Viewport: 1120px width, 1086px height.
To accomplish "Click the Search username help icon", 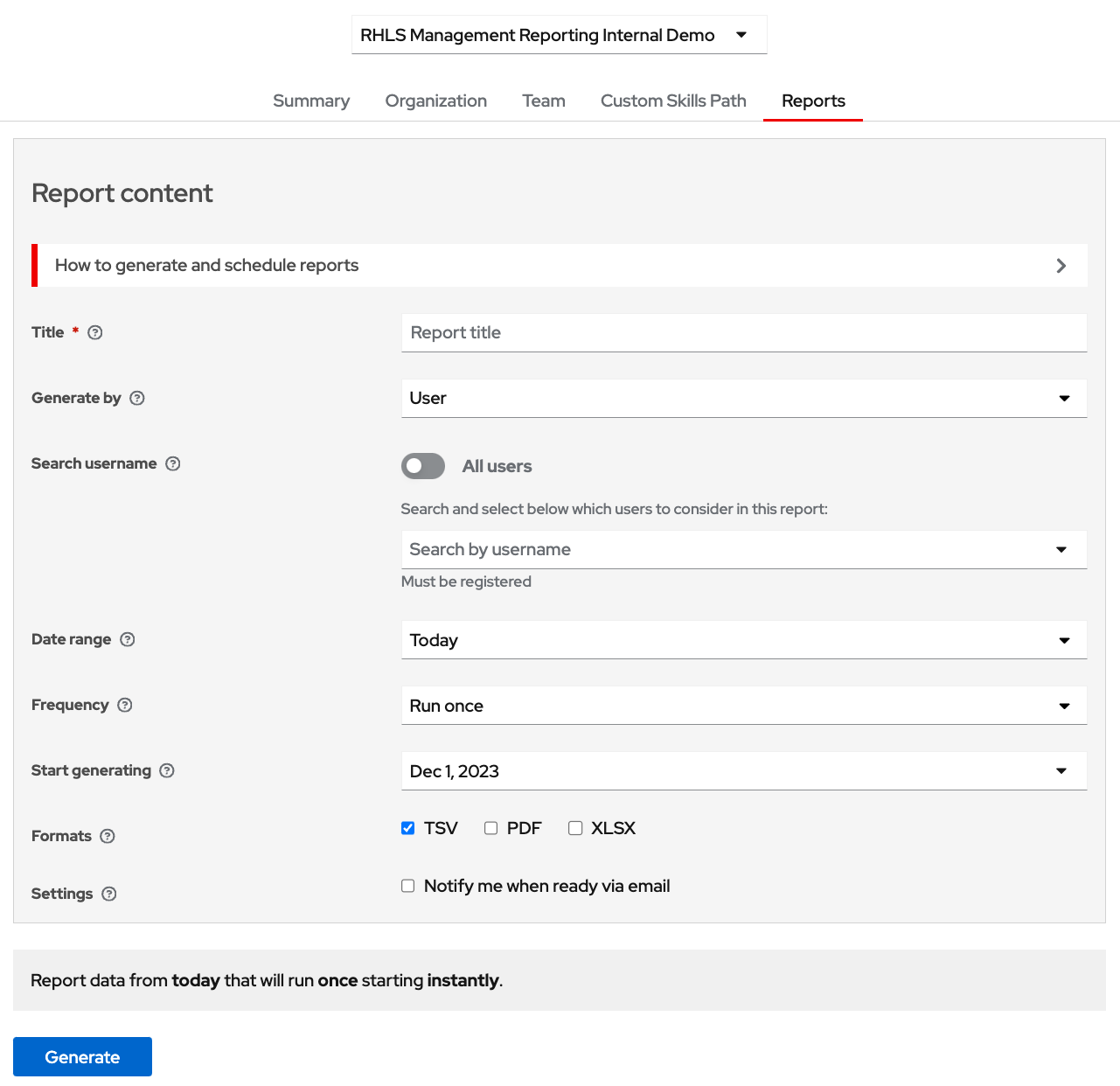I will 172,463.
